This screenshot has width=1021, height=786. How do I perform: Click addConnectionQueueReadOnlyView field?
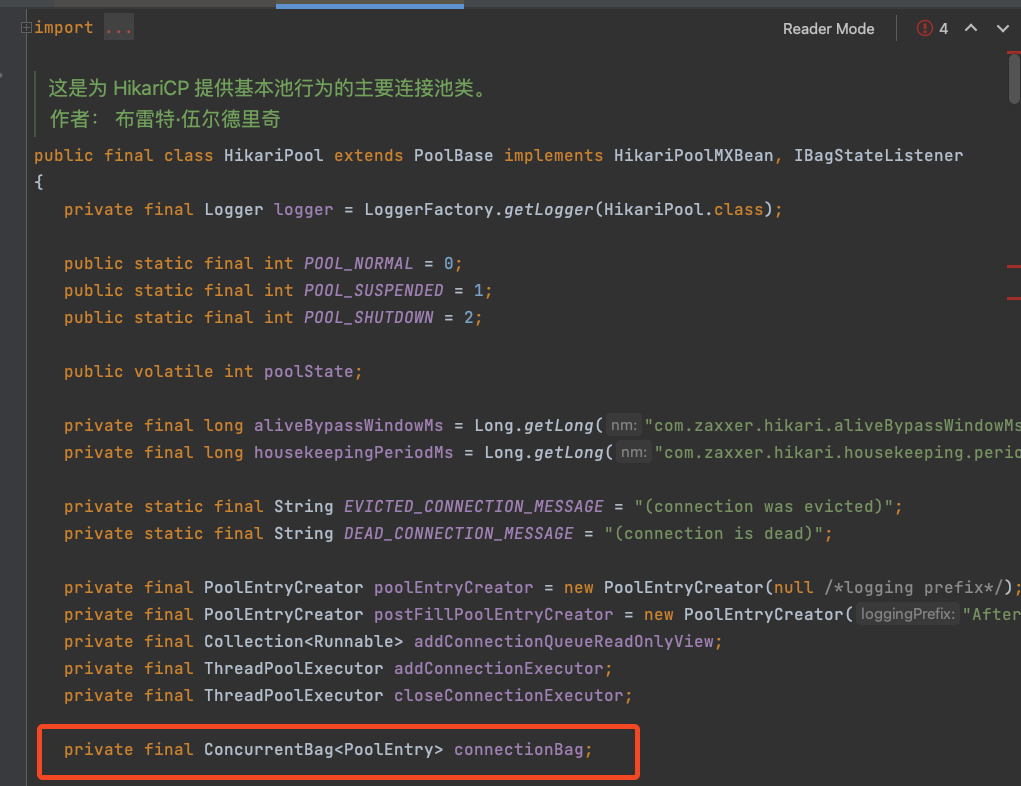coord(563,642)
